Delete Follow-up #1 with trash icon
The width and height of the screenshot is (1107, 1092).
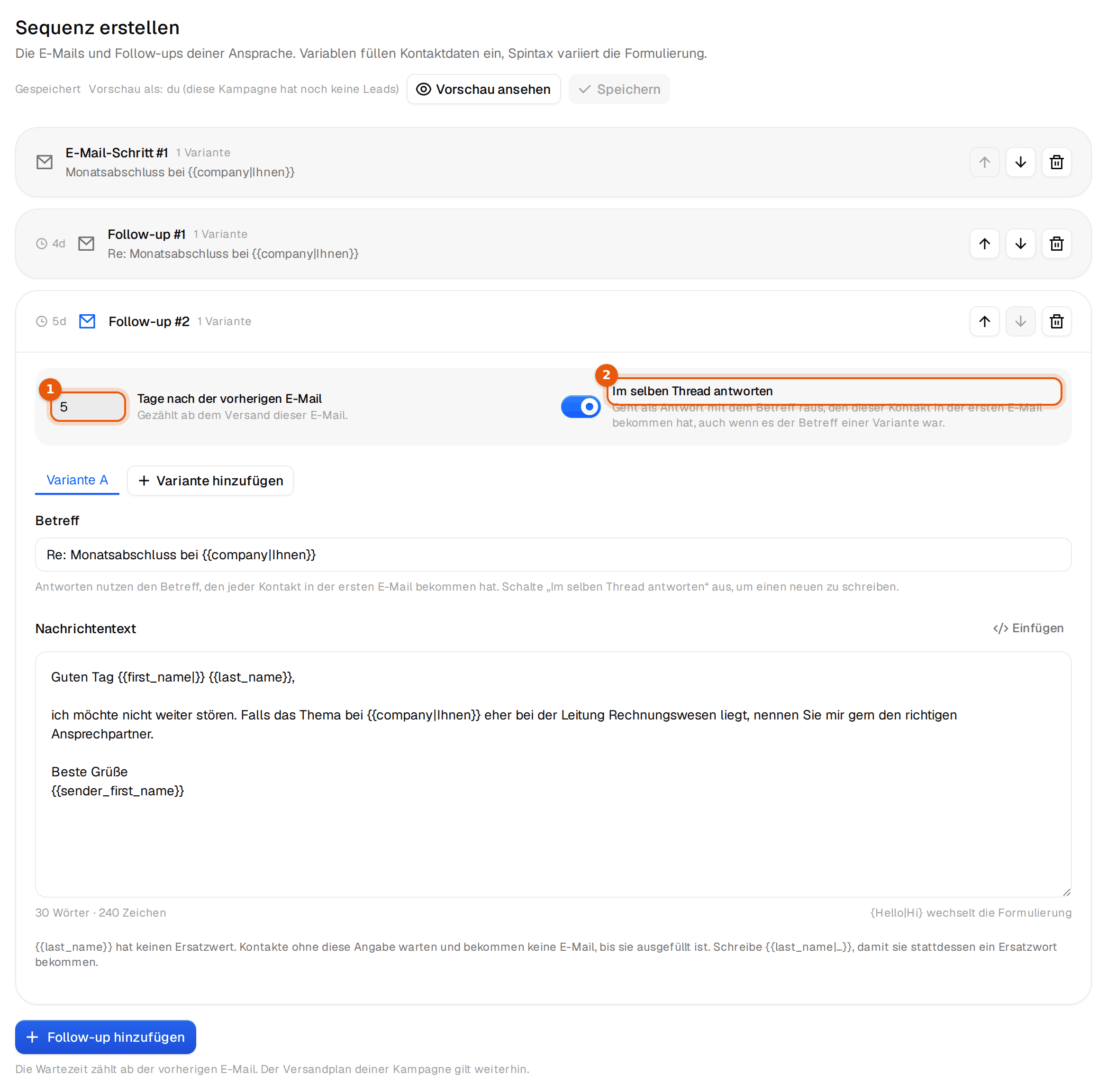click(1056, 244)
